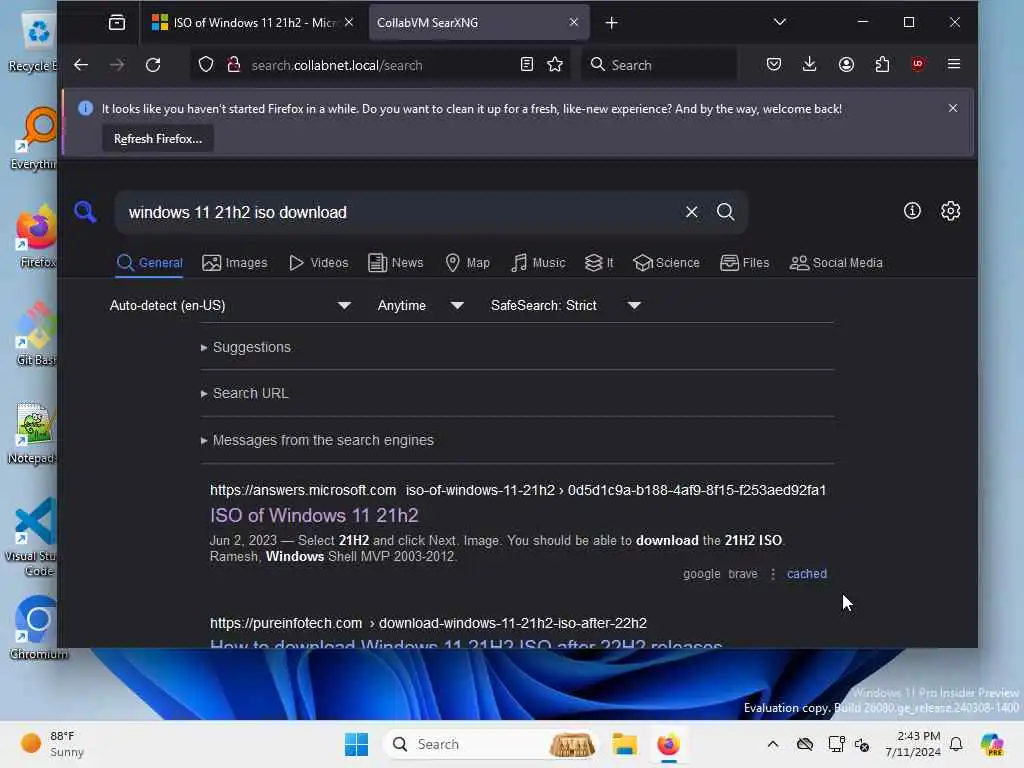The width and height of the screenshot is (1024, 768).
Task: Click the Firefox back arrow
Action: tap(80, 65)
